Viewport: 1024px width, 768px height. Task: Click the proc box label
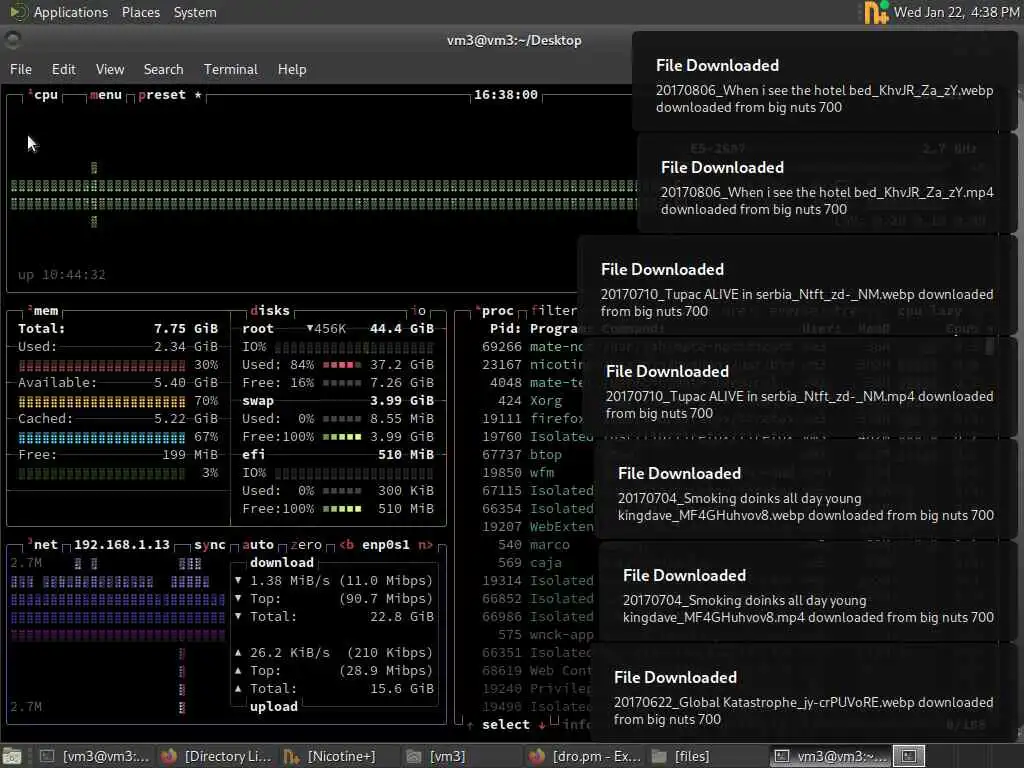pyautogui.click(x=495, y=311)
